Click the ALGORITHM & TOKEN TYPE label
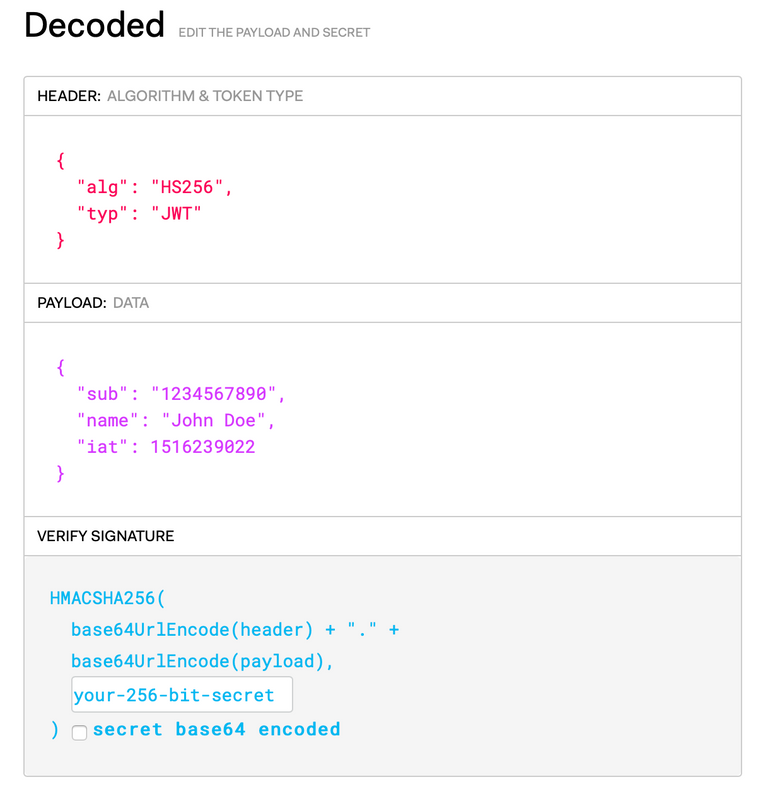This screenshot has width=768, height=791. click(205, 96)
